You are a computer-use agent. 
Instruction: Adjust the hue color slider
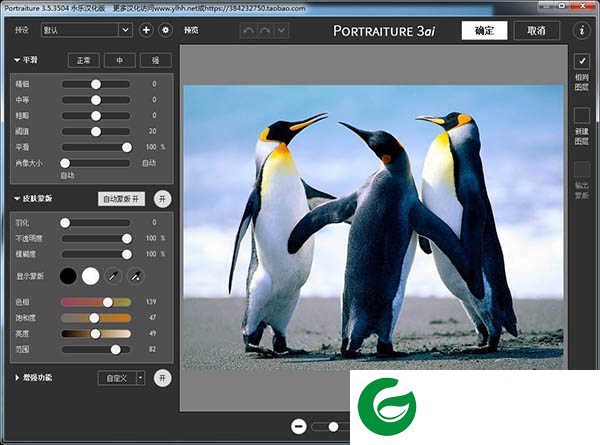pyautogui.click(x=96, y=302)
